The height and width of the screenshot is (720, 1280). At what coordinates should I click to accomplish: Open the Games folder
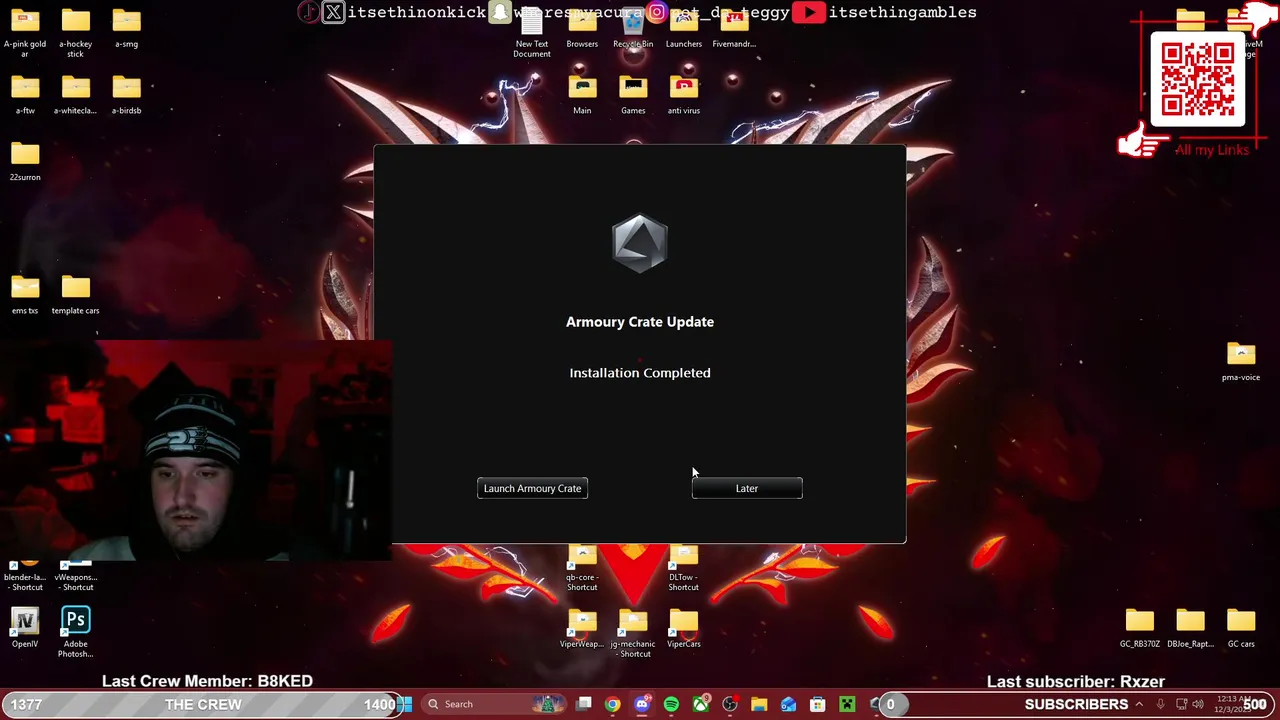click(633, 95)
